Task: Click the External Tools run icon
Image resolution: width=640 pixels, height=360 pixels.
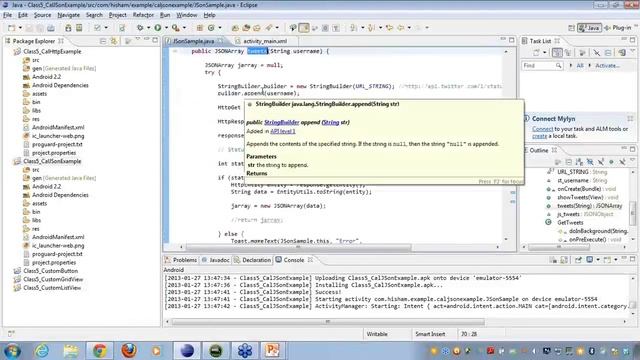Action: pyautogui.click(x=176, y=28)
